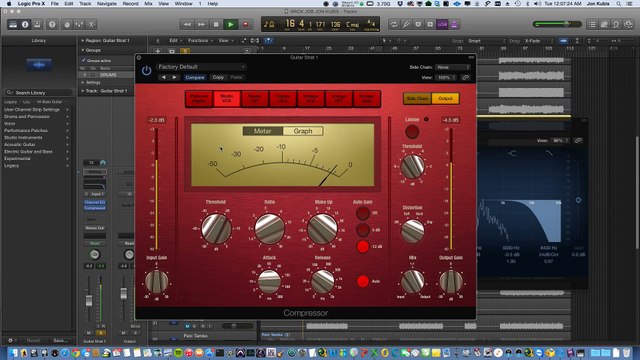Open the media Browsers icon
This screenshot has width=640, height=360.
(x=628, y=24)
